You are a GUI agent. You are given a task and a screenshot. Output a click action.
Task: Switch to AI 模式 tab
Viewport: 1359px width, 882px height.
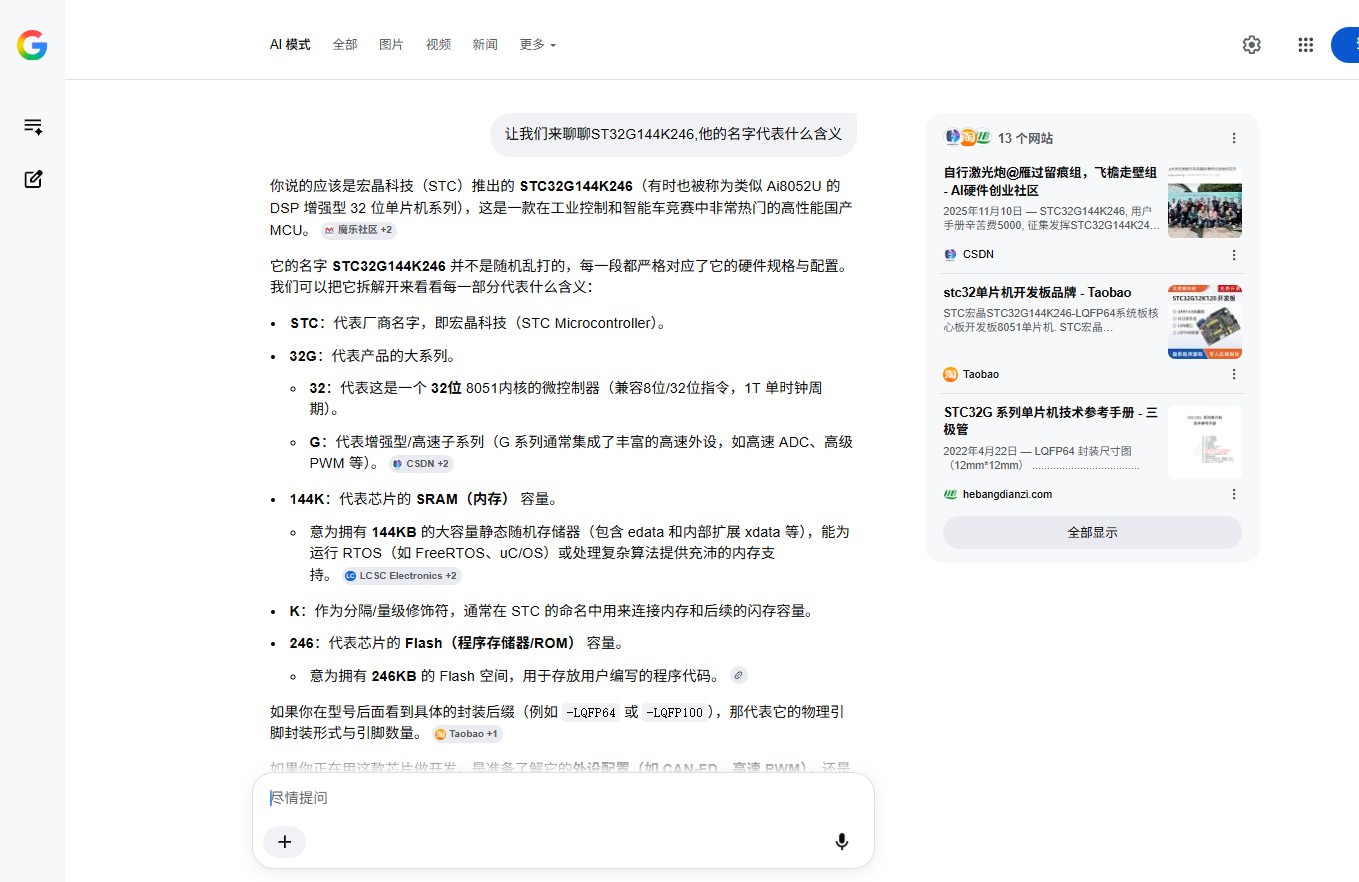tap(290, 45)
